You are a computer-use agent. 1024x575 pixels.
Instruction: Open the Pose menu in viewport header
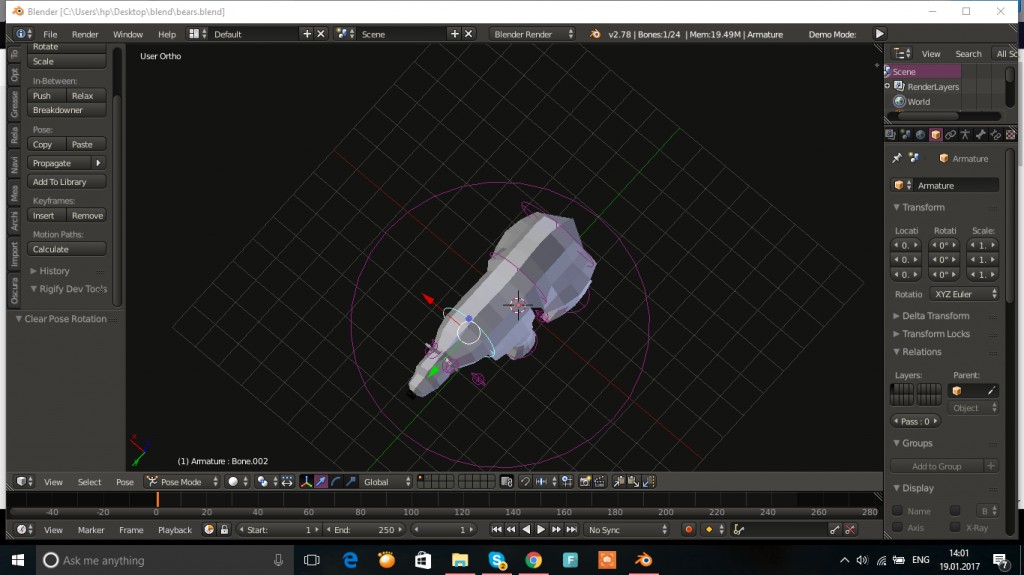click(124, 482)
